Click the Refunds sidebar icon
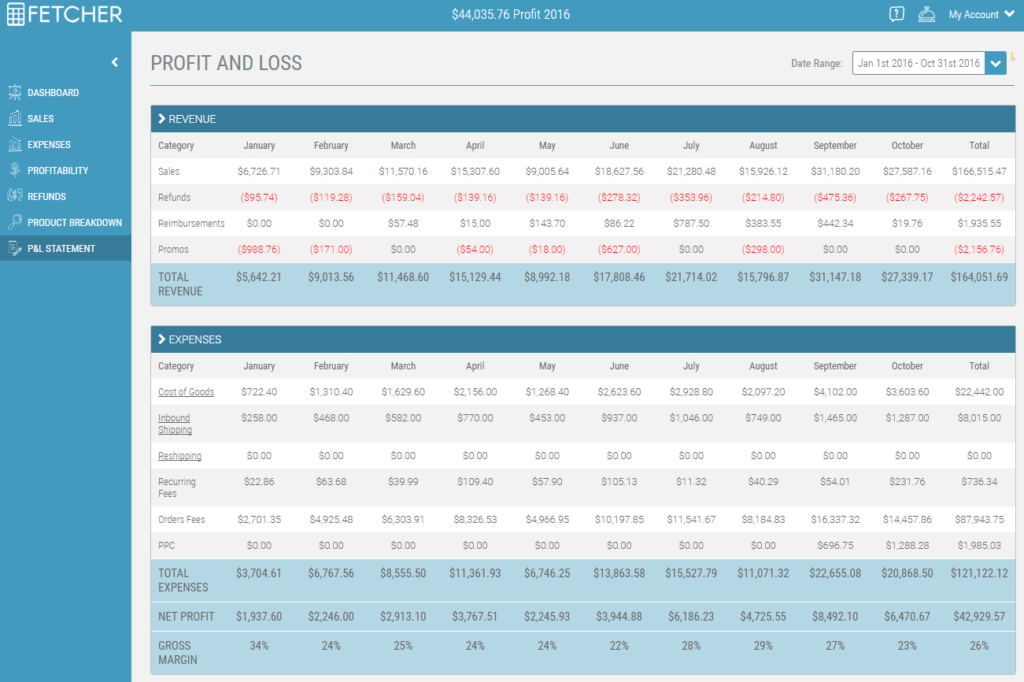1024x682 pixels. pos(14,196)
